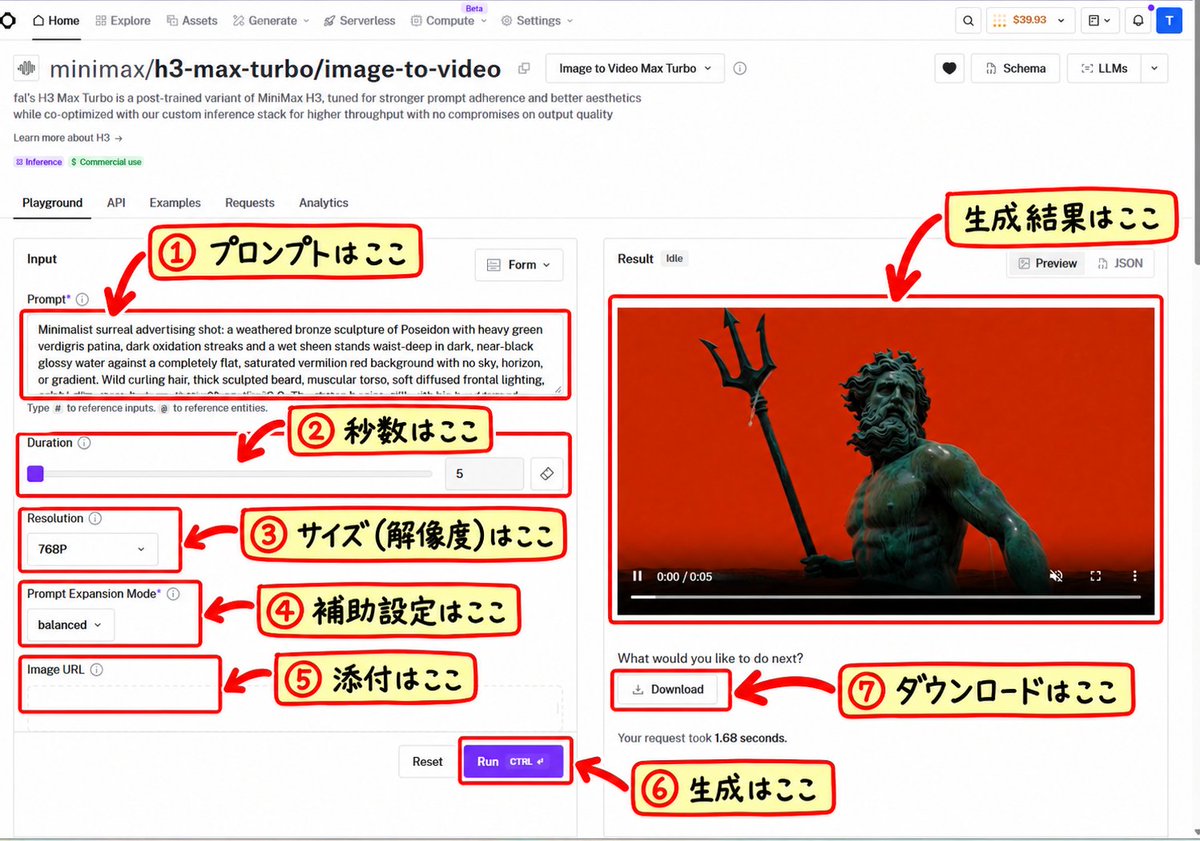Switch the result view to JSON

(x=1120, y=263)
